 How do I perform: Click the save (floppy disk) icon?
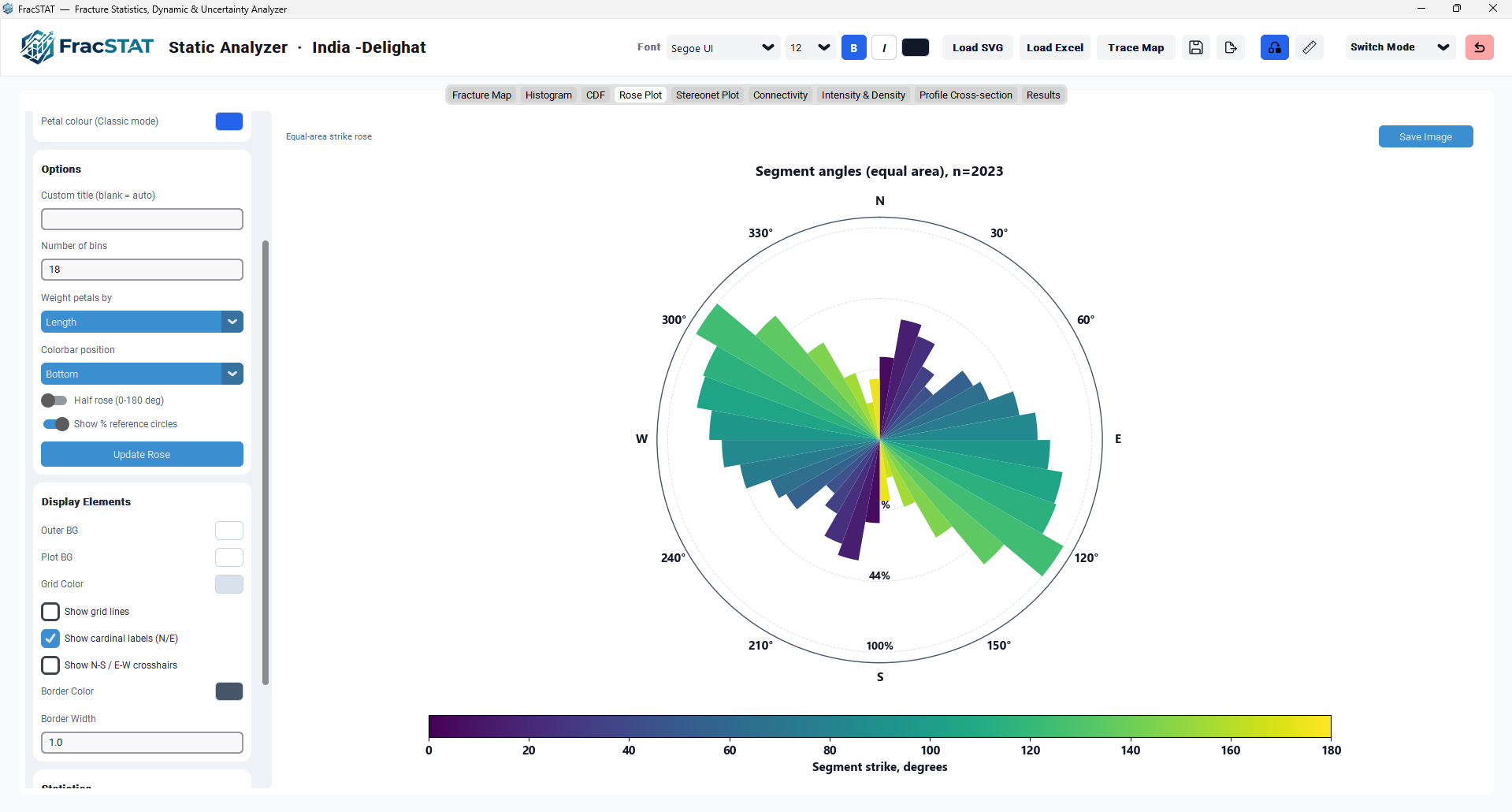tap(1196, 47)
